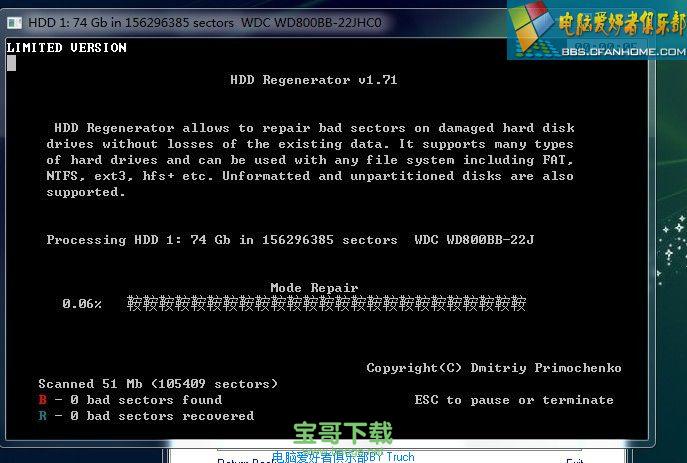Image resolution: width=687 pixels, height=463 pixels.
Task: Click the LIMITED VERSION text
Action: click(67, 47)
